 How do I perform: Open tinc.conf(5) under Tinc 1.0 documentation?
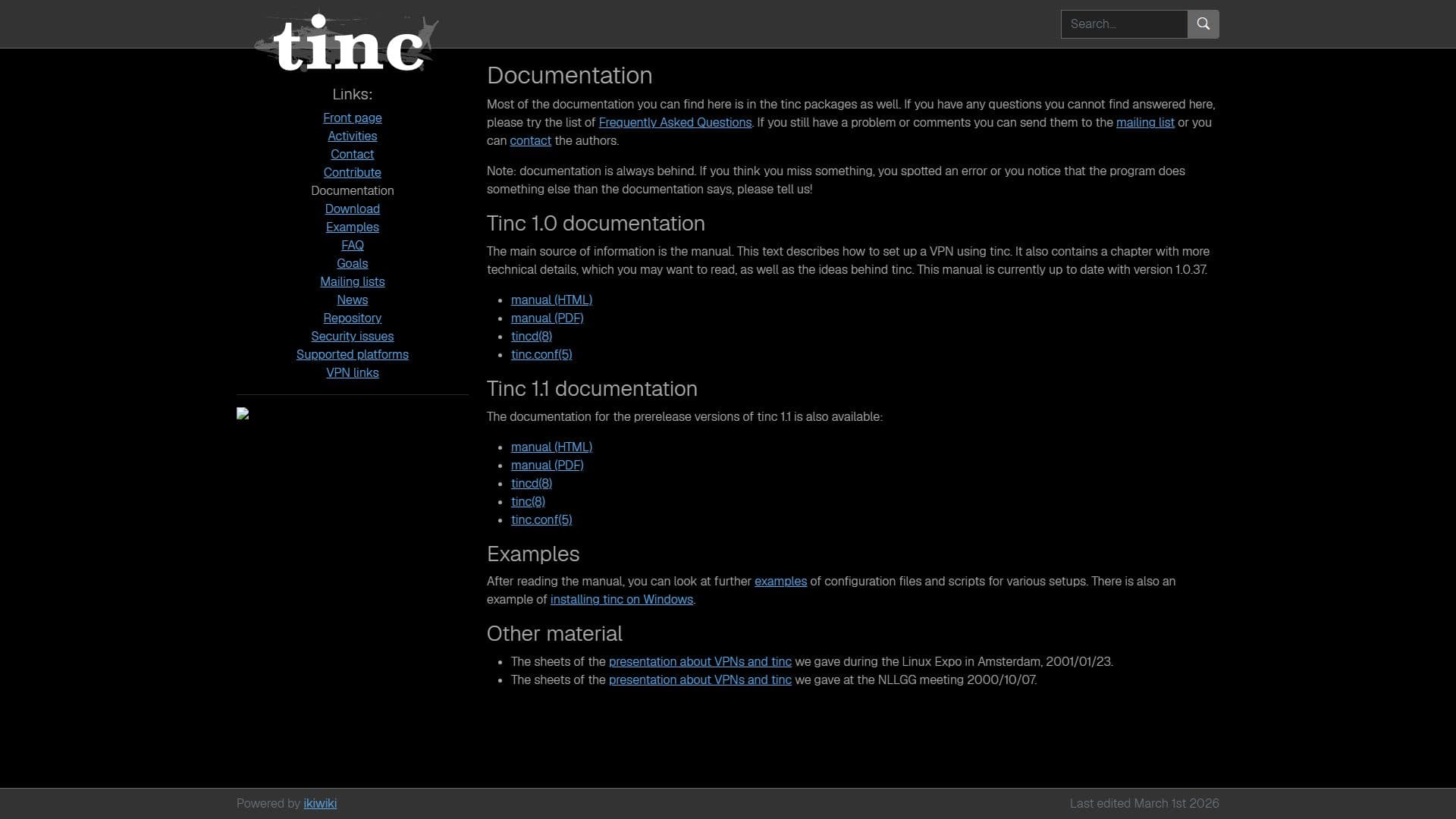point(541,354)
